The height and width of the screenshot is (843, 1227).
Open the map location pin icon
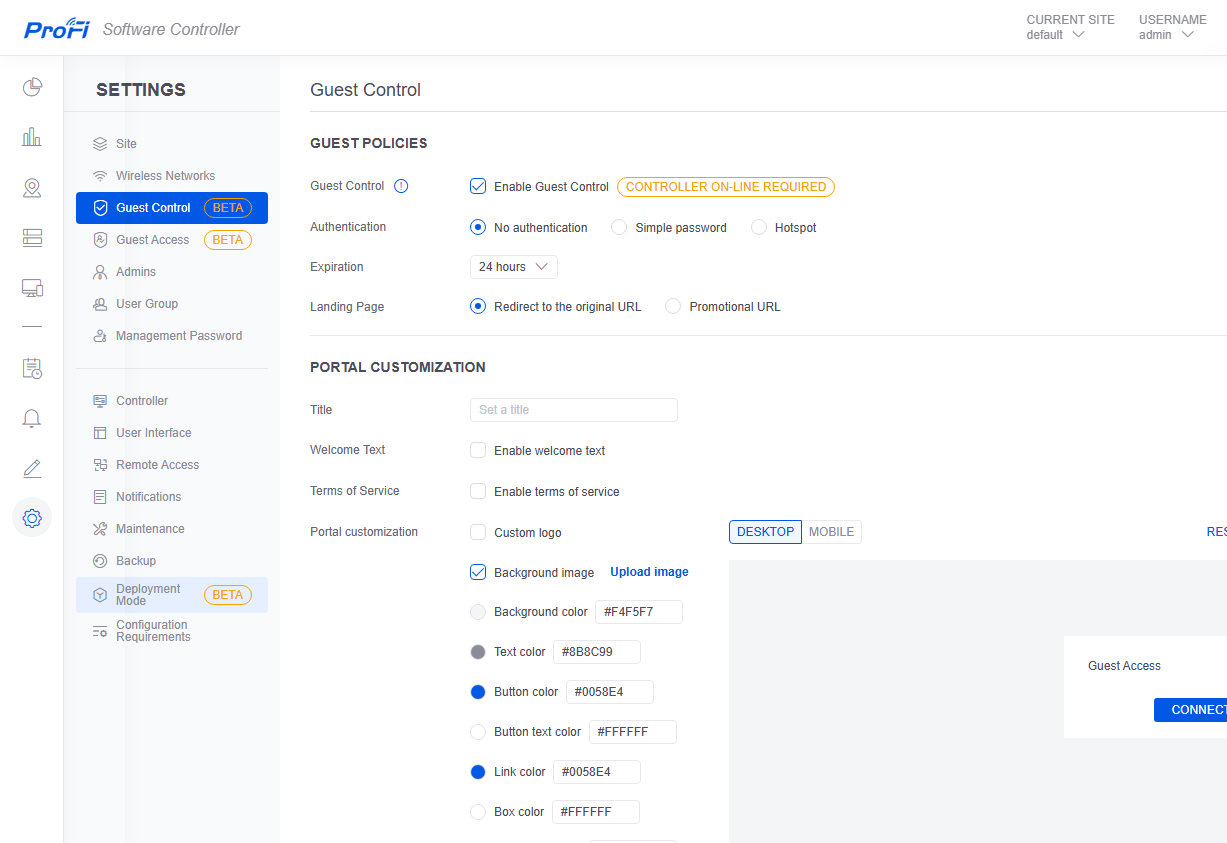32,187
